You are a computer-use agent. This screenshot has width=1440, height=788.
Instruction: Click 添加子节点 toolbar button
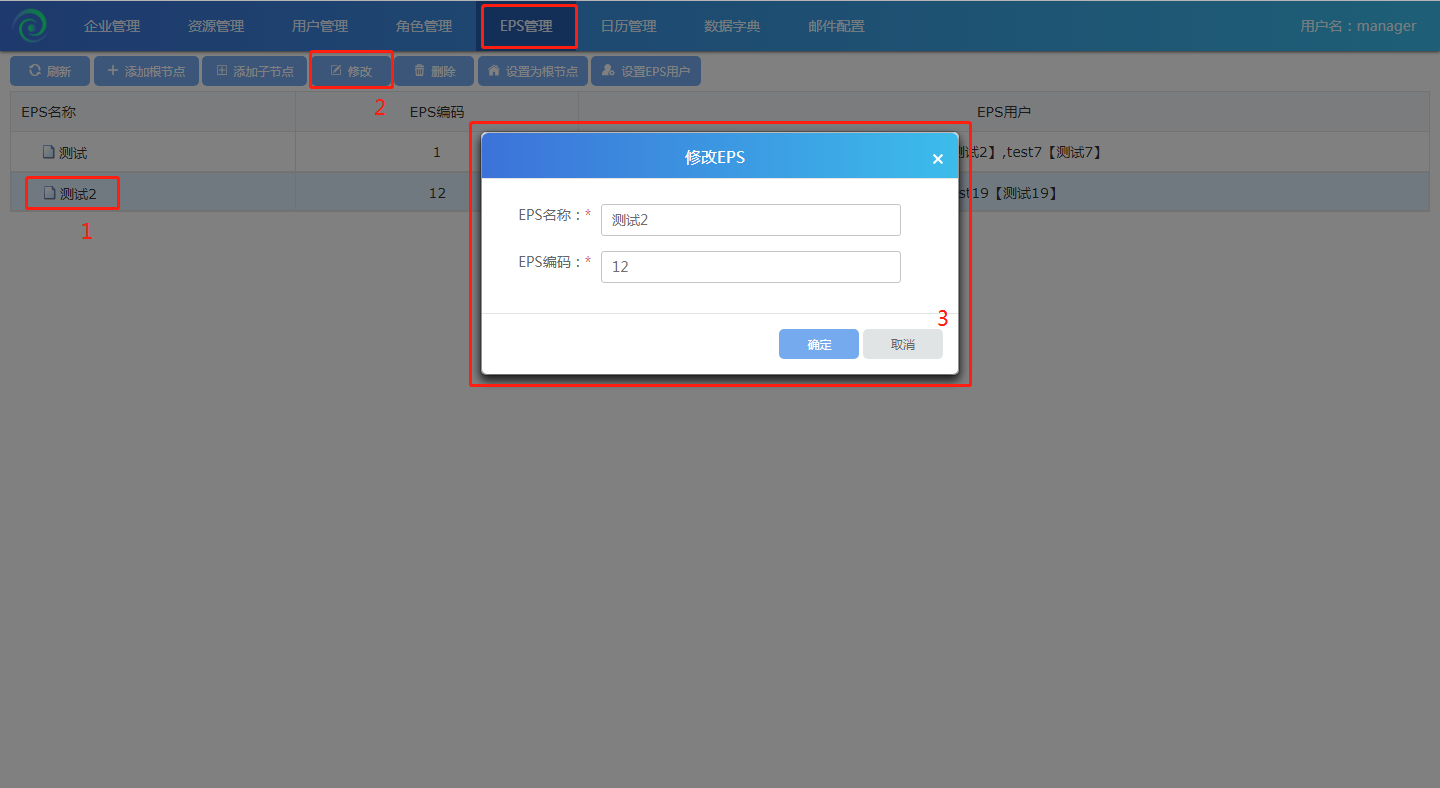[254, 71]
